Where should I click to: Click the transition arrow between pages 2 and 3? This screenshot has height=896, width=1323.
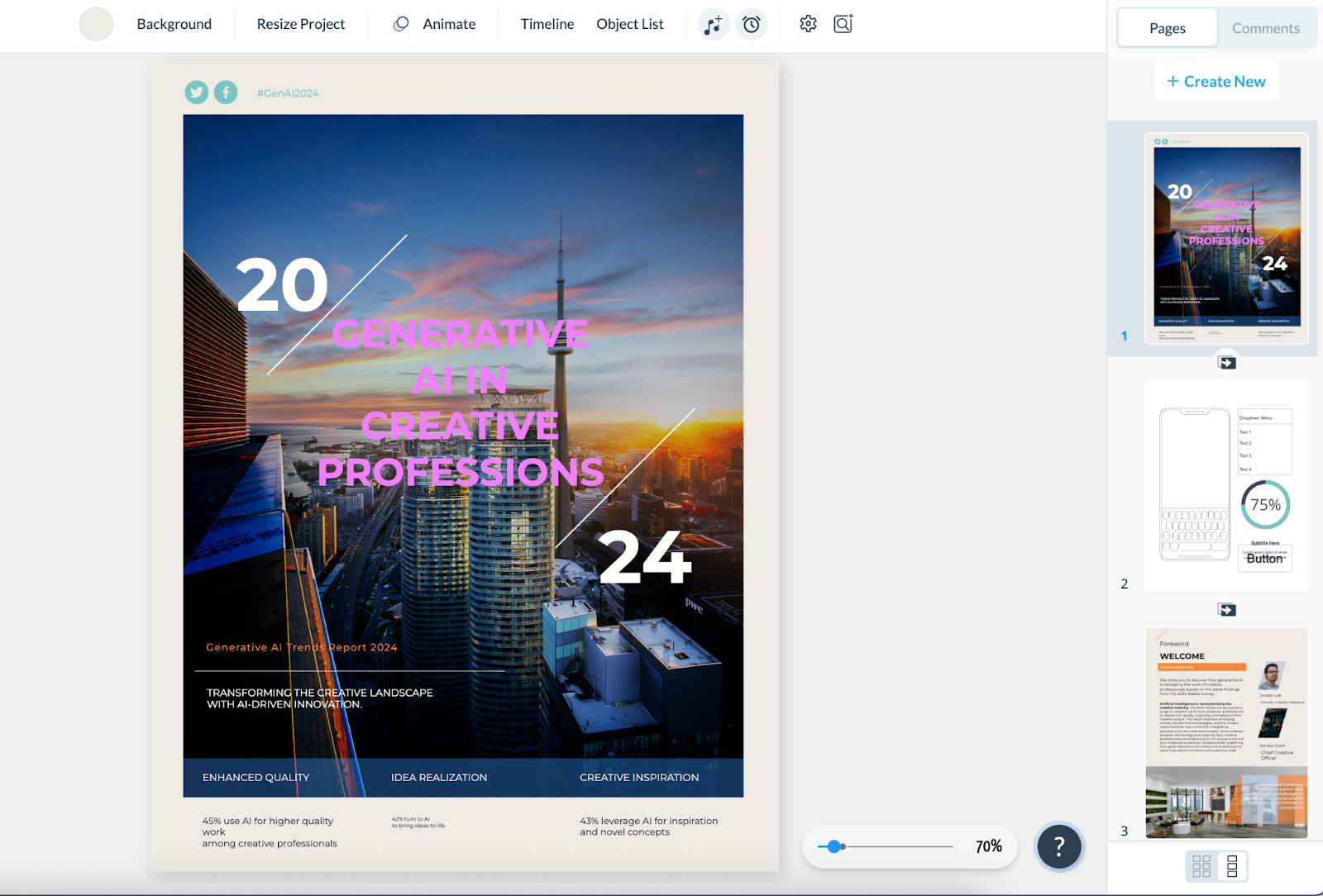click(1226, 609)
